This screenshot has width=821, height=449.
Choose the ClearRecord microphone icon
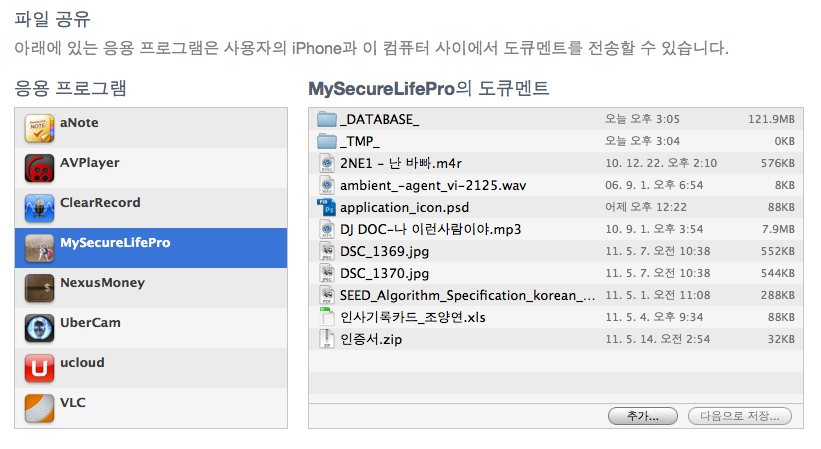pos(39,208)
